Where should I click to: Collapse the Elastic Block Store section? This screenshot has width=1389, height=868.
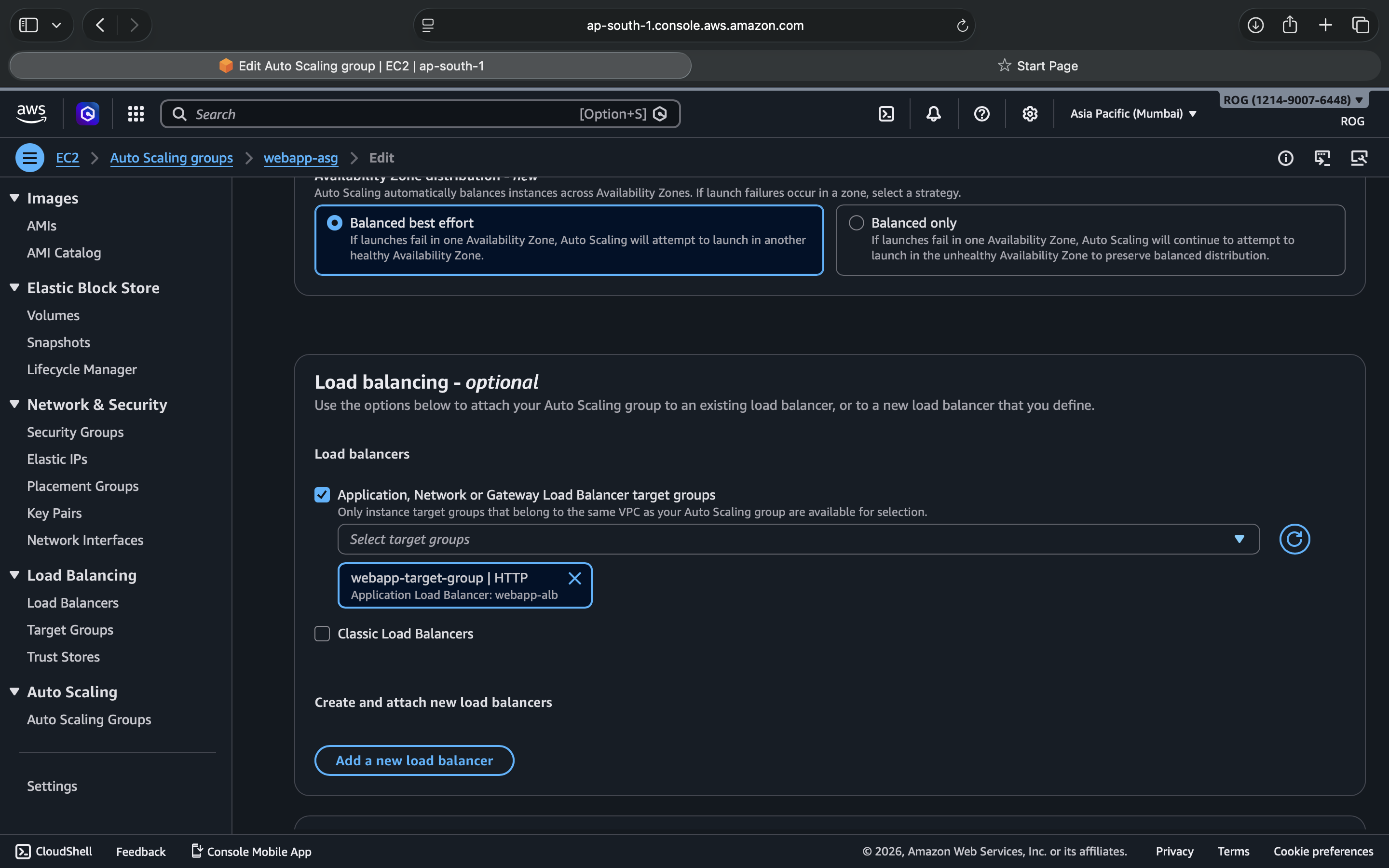pyautogui.click(x=15, y=287)
